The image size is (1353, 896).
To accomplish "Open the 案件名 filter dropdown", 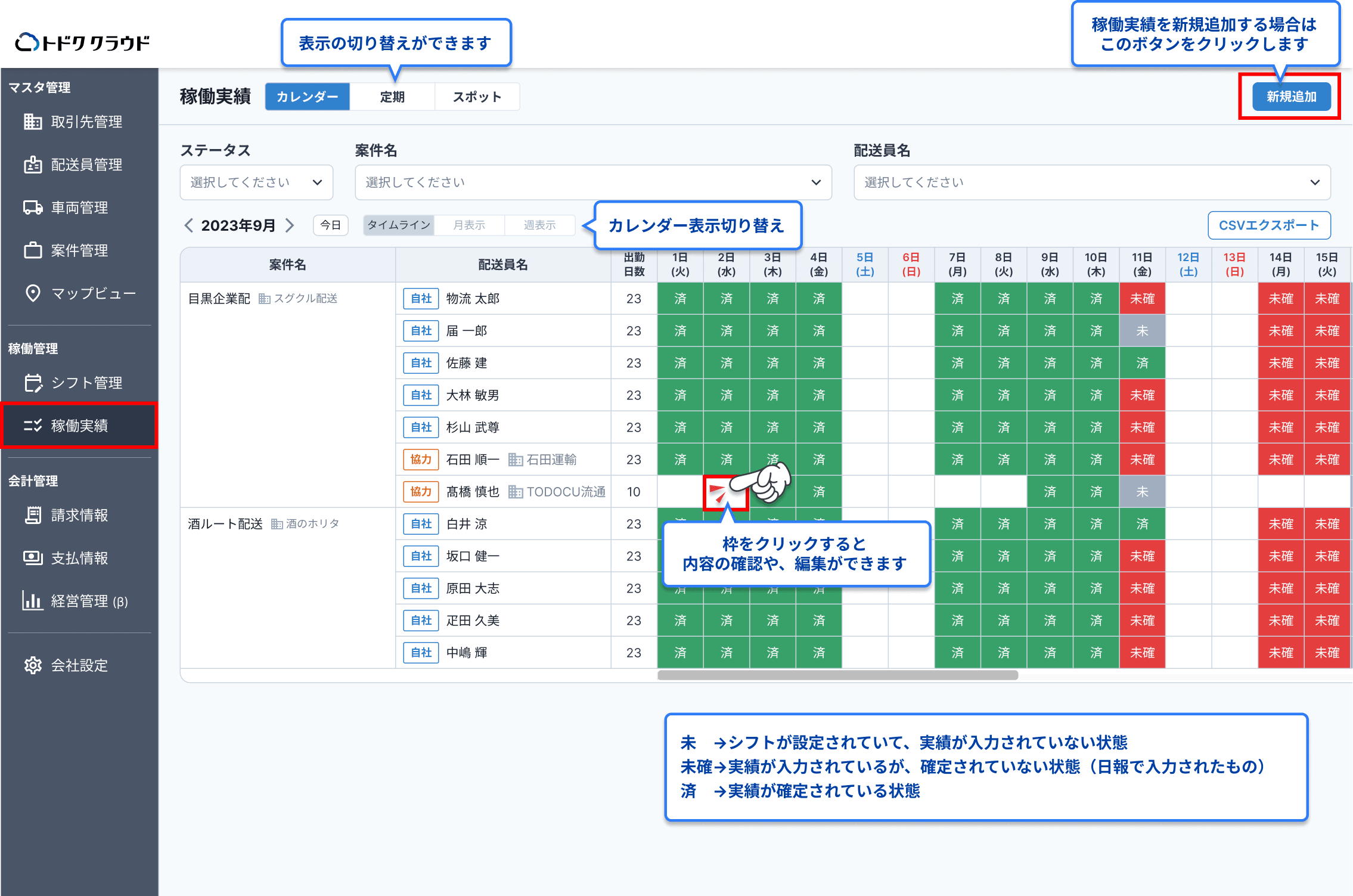I will pyautogui.click(x=593, y=182).
